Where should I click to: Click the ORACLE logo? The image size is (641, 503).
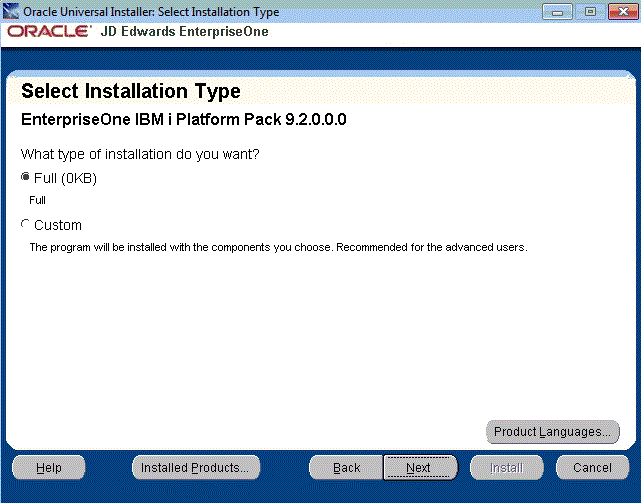pyautogui.click(x=48, y=31)
